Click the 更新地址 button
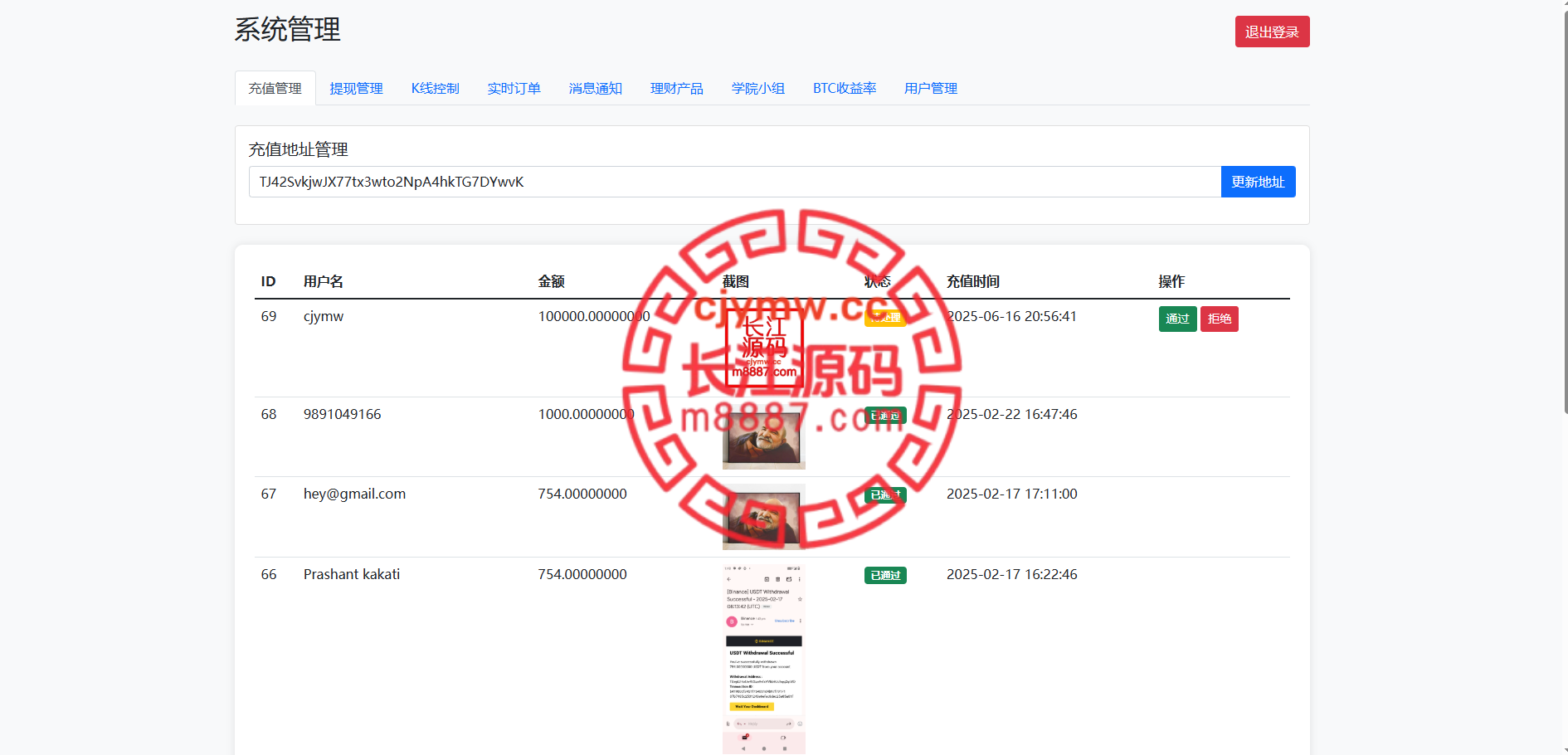 [1259, 182]
